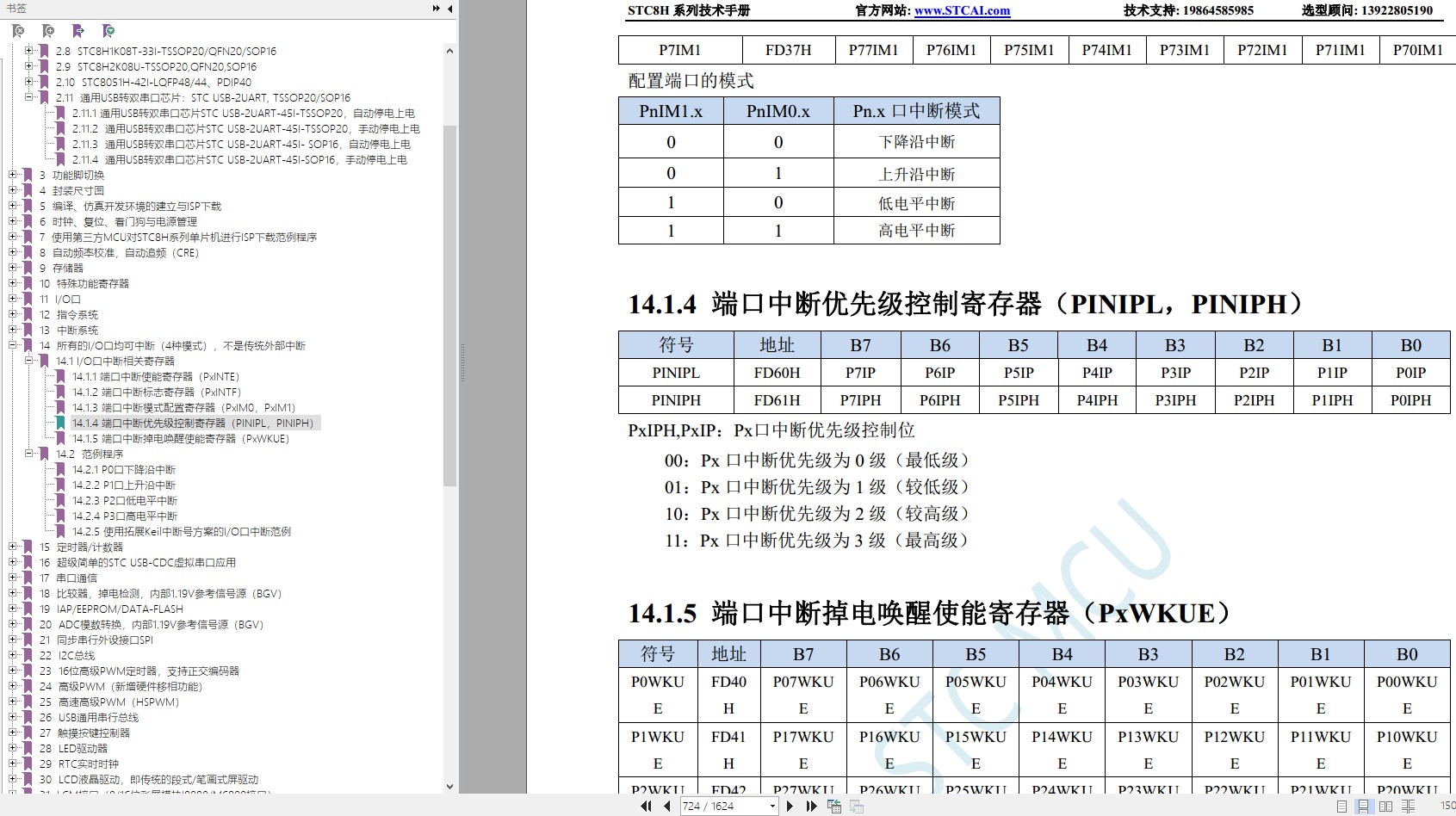Click bookmark icon of 14.2.1 P0口下降沿中断
Image resolution: width=1456 pixels, height=816 pixels.
click(x=60, y=470)
